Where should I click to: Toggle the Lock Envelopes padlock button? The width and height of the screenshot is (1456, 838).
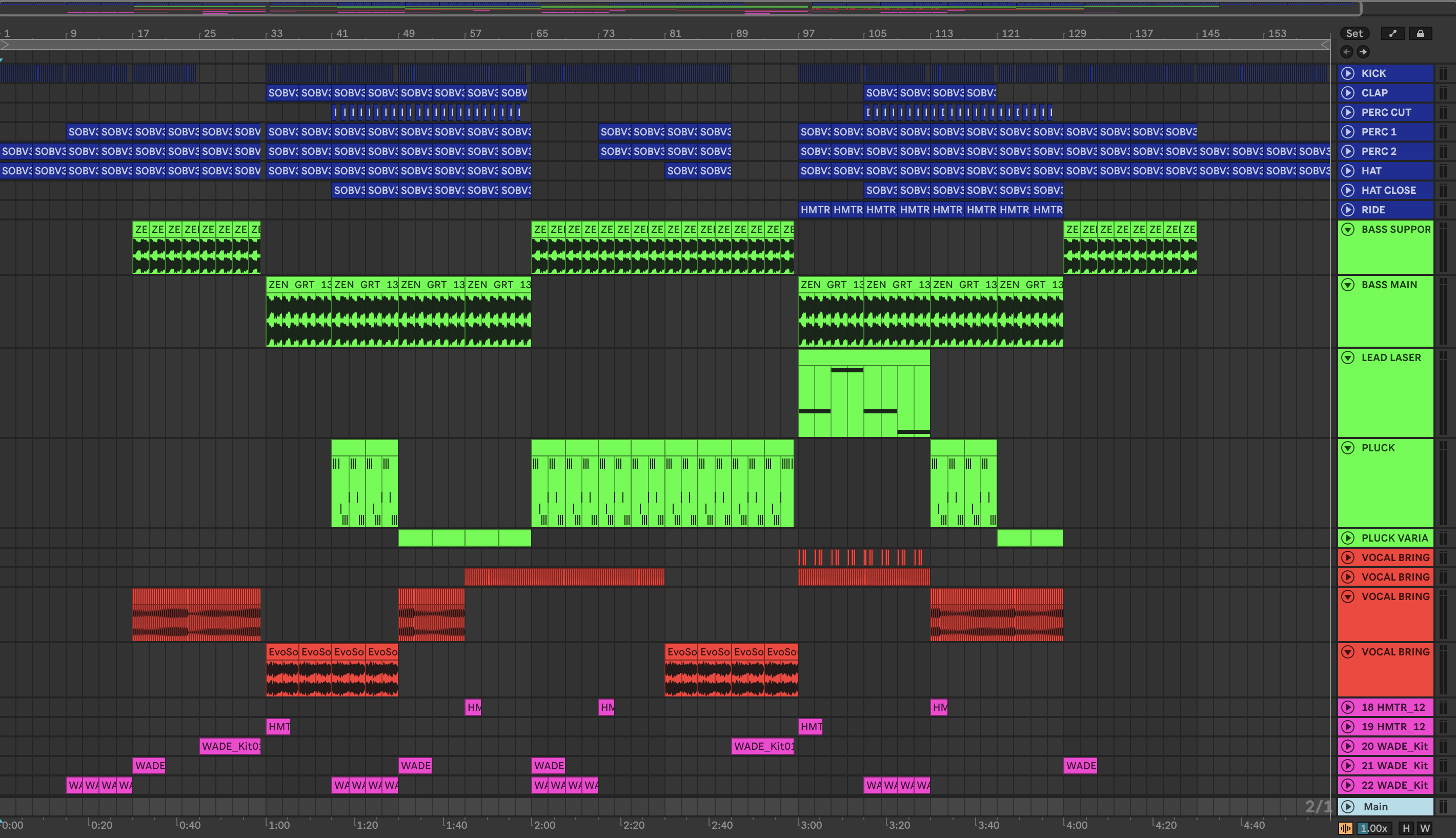click(1420, 33)
